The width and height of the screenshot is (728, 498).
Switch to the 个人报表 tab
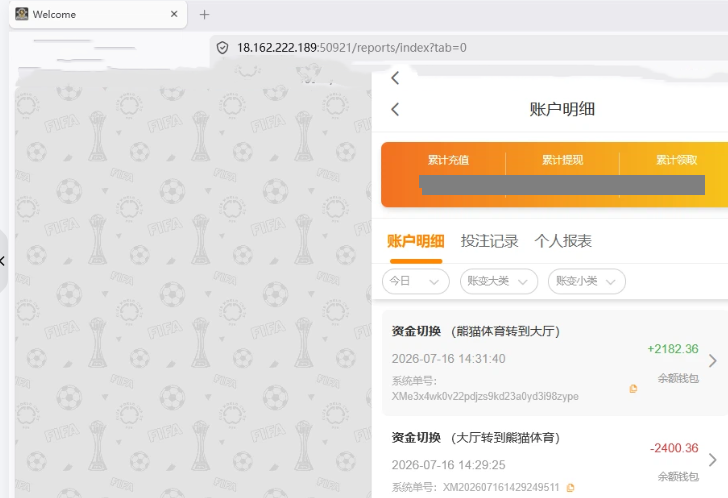tap(563, 241)
